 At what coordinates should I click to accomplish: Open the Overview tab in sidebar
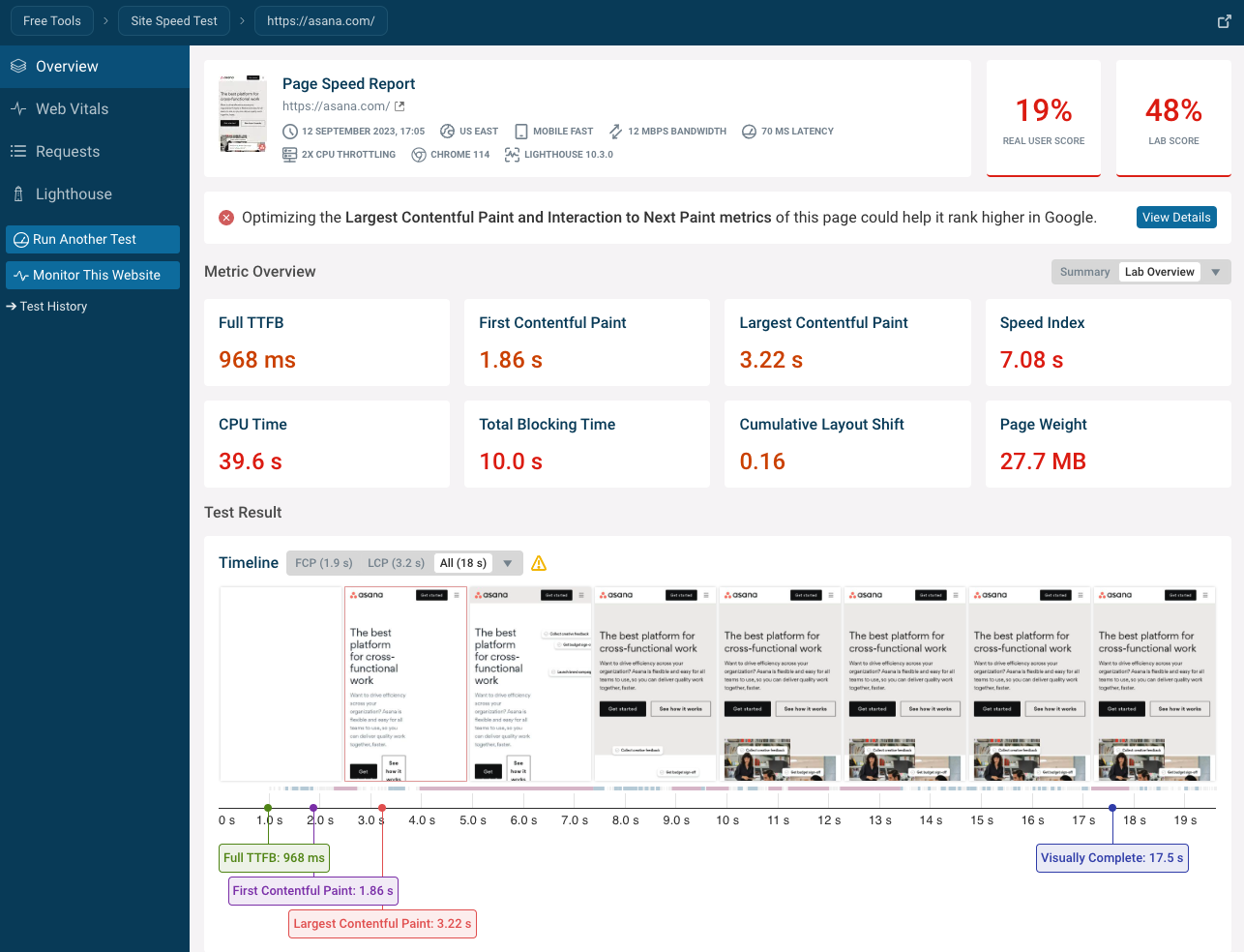click(95, 67)
